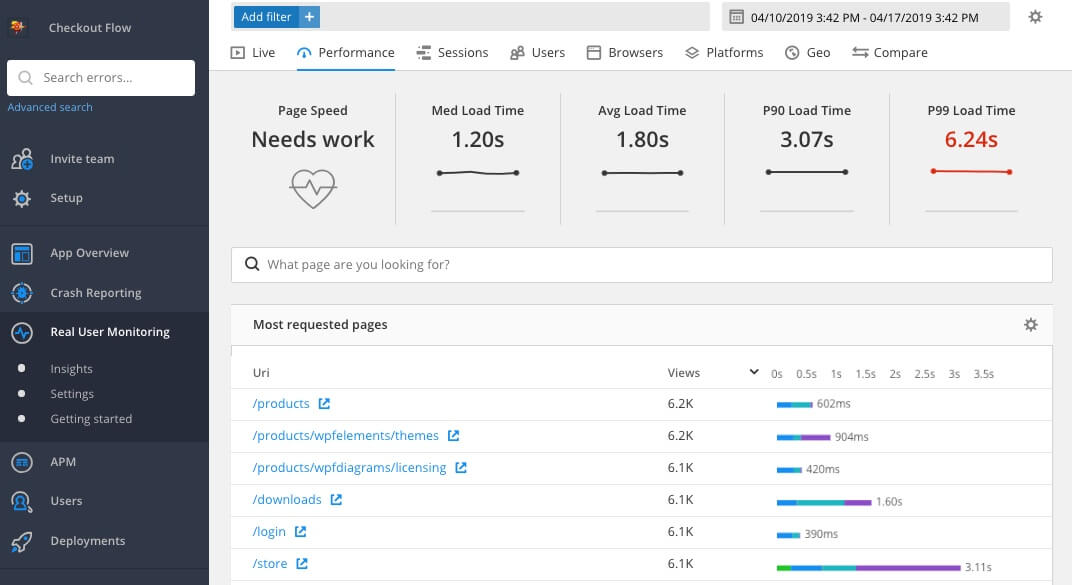This screenshot has width=1072, height=585.
Task: Click the 6.2K views value for /products
Action: tap(680, 404)
